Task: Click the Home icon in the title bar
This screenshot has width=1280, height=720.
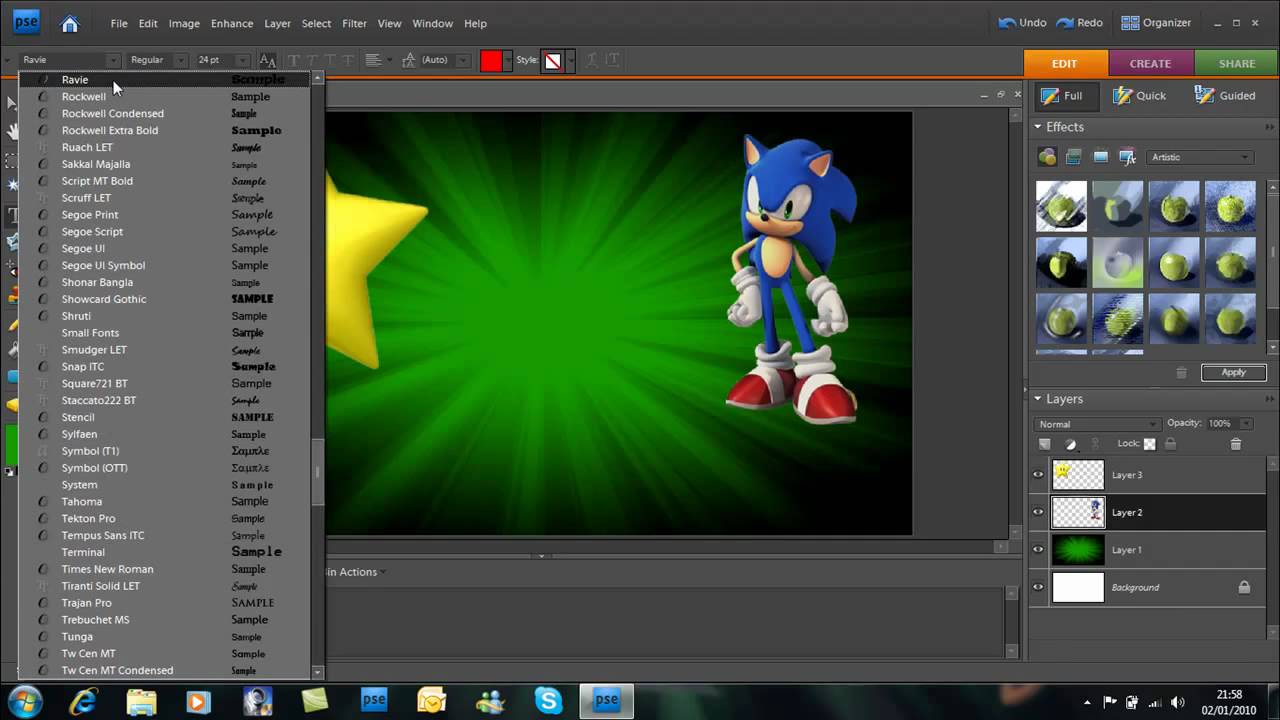Action: coord(69,23)
